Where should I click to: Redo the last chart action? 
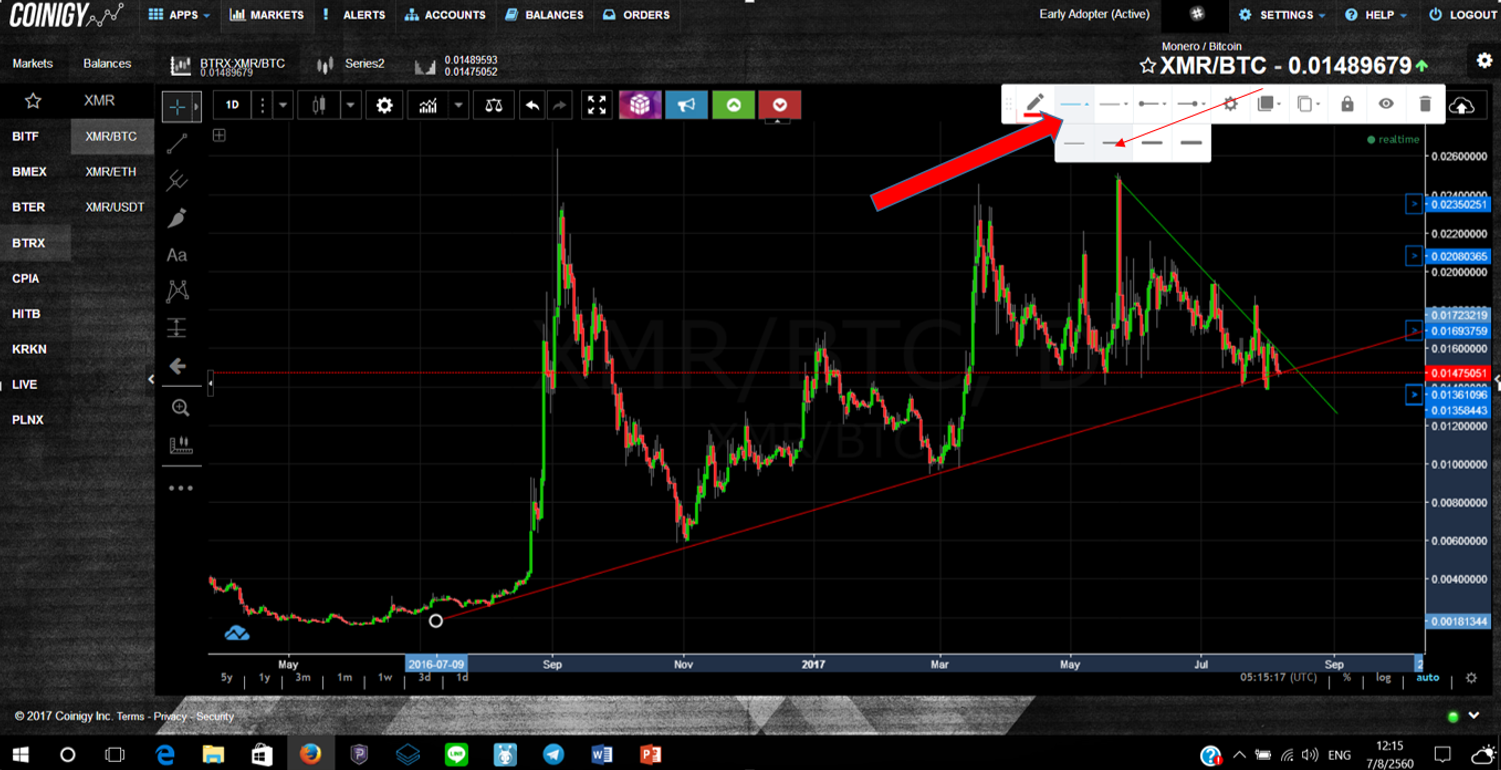click(x=560, y=105)
